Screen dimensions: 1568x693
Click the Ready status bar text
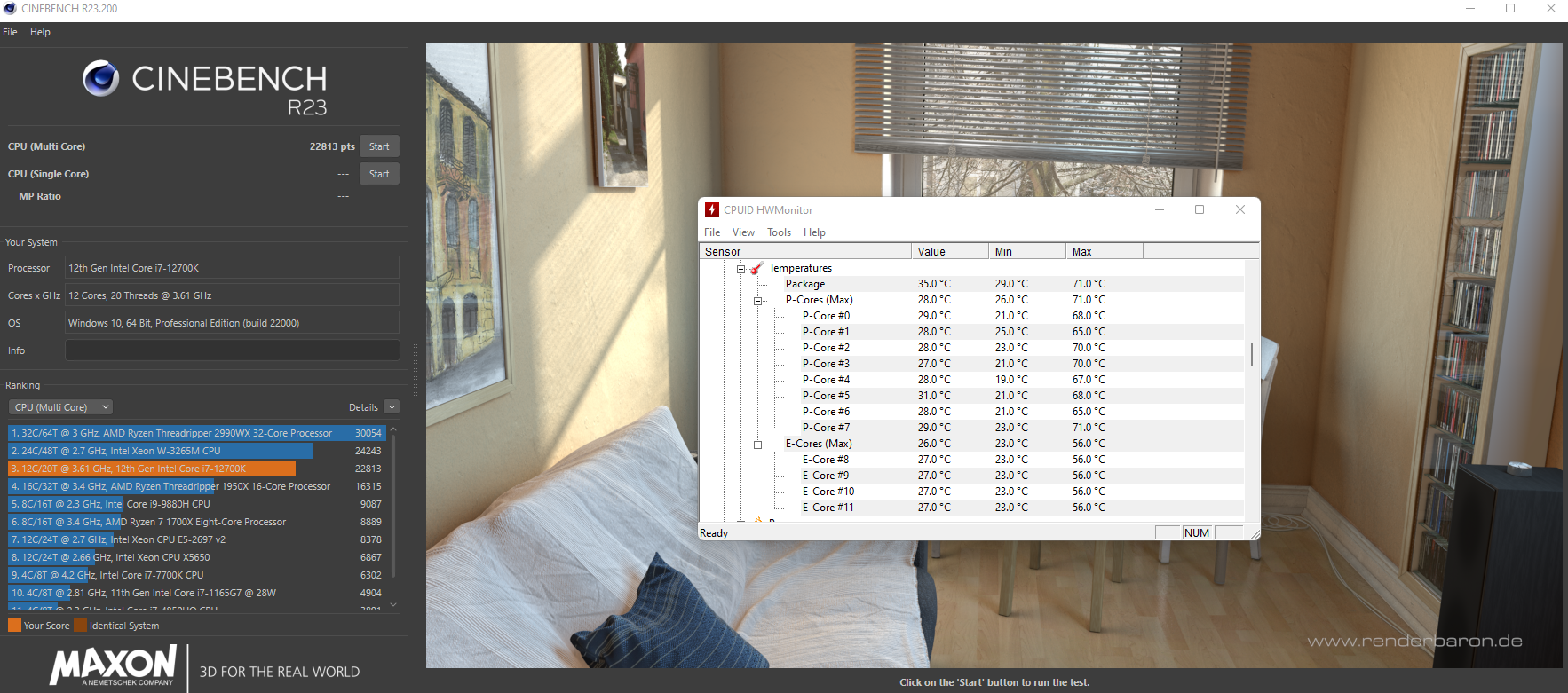pos(714,533)
